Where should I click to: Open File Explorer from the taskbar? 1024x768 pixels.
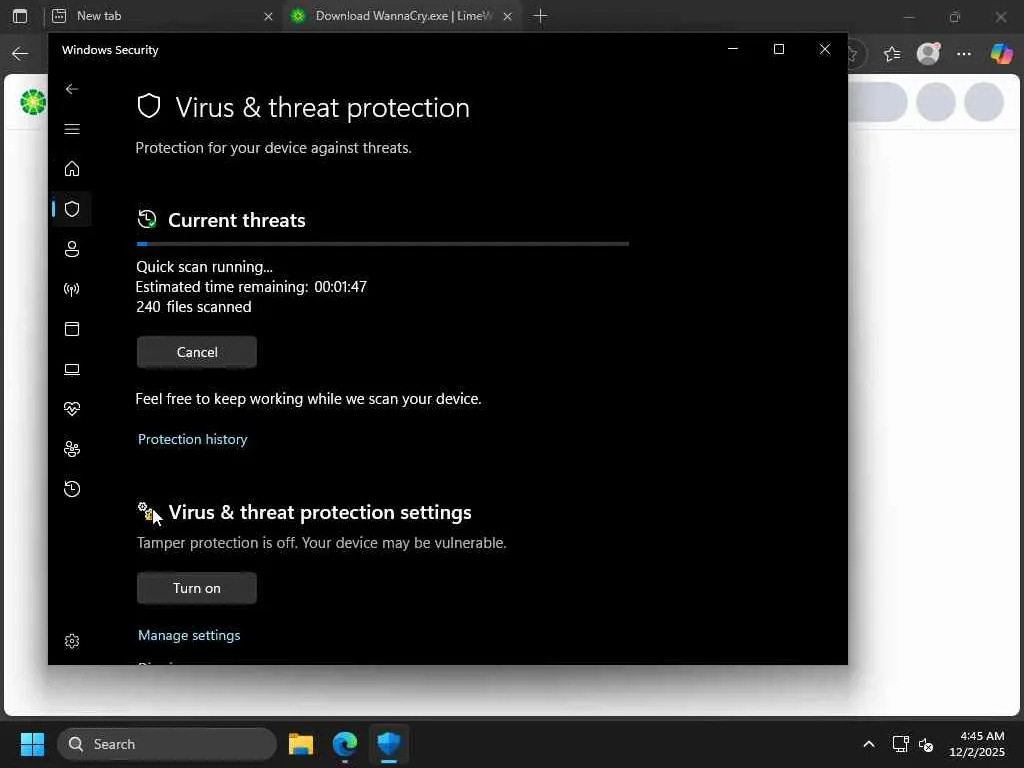(301, 744)
